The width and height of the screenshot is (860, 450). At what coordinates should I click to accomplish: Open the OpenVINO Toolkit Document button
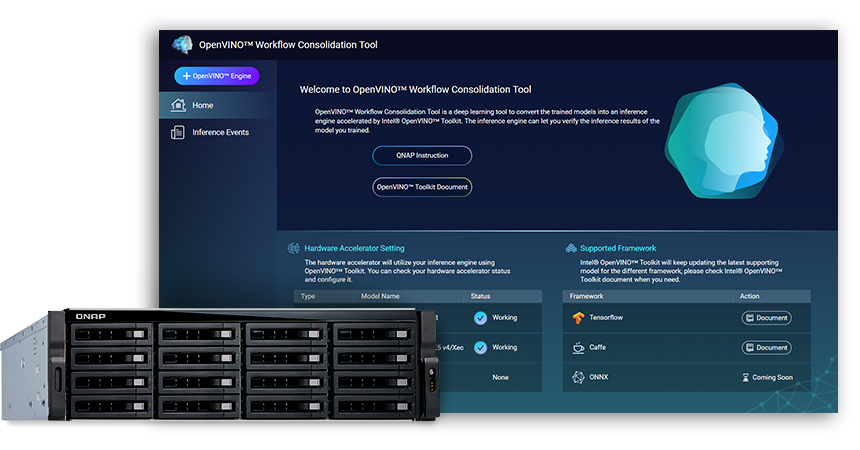coord(421,187)
